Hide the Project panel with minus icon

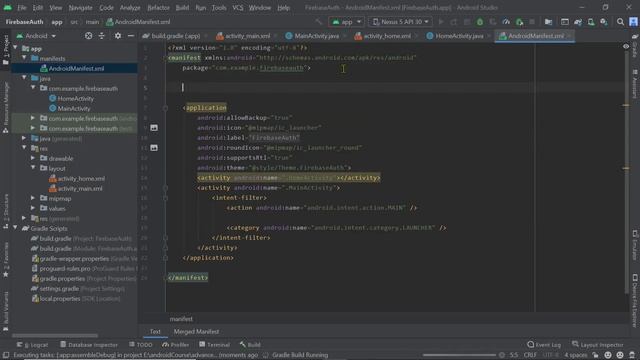pos(131,36)
